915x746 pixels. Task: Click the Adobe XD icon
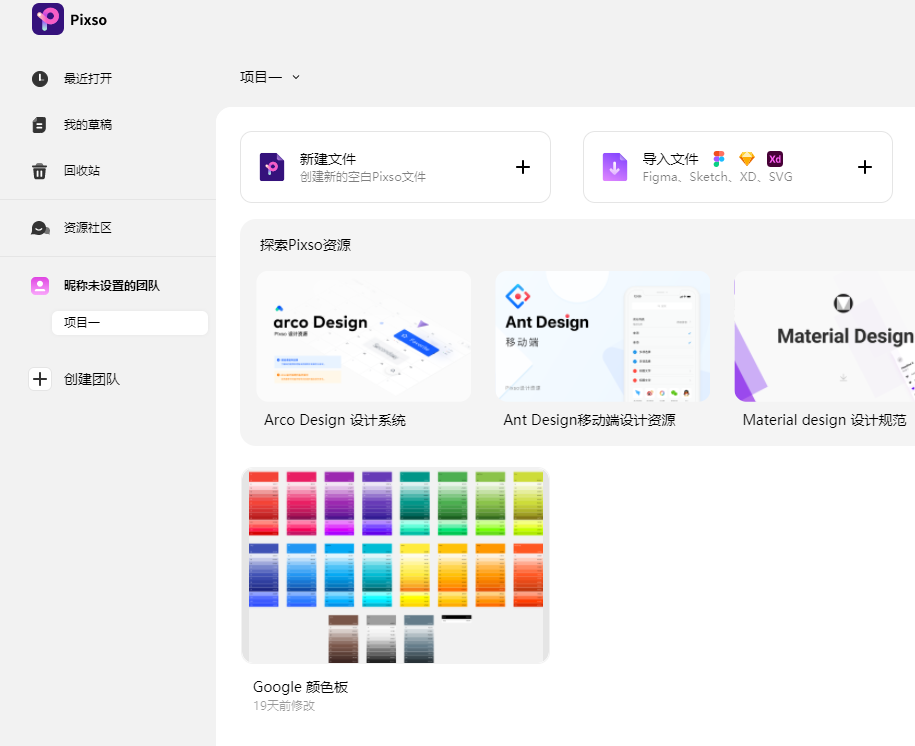(775, 159)
